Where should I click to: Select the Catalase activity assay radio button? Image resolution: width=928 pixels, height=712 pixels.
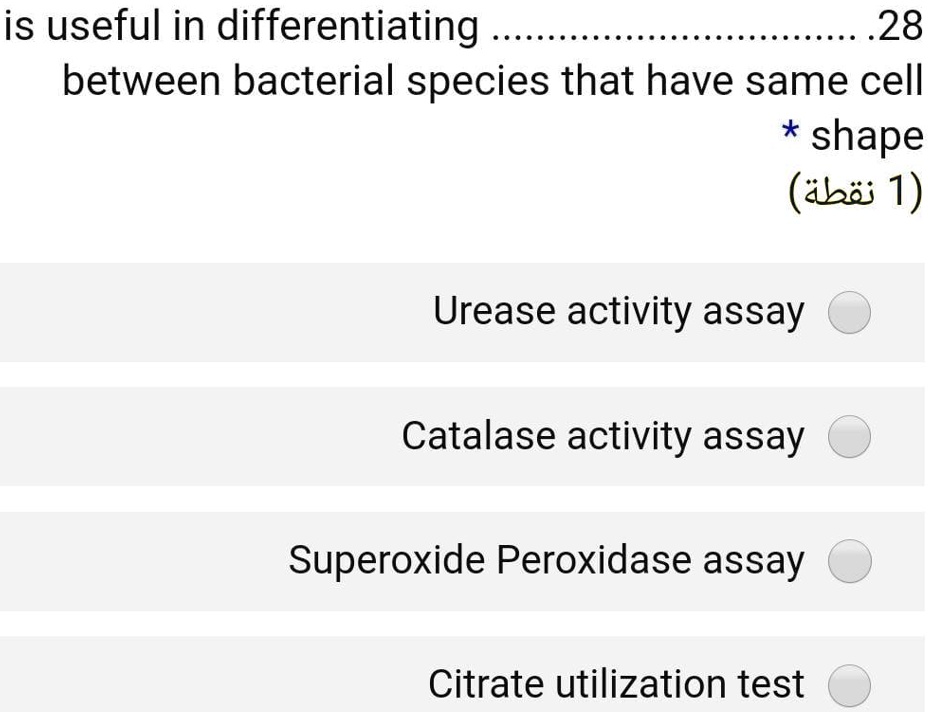(x=849, y=437)
